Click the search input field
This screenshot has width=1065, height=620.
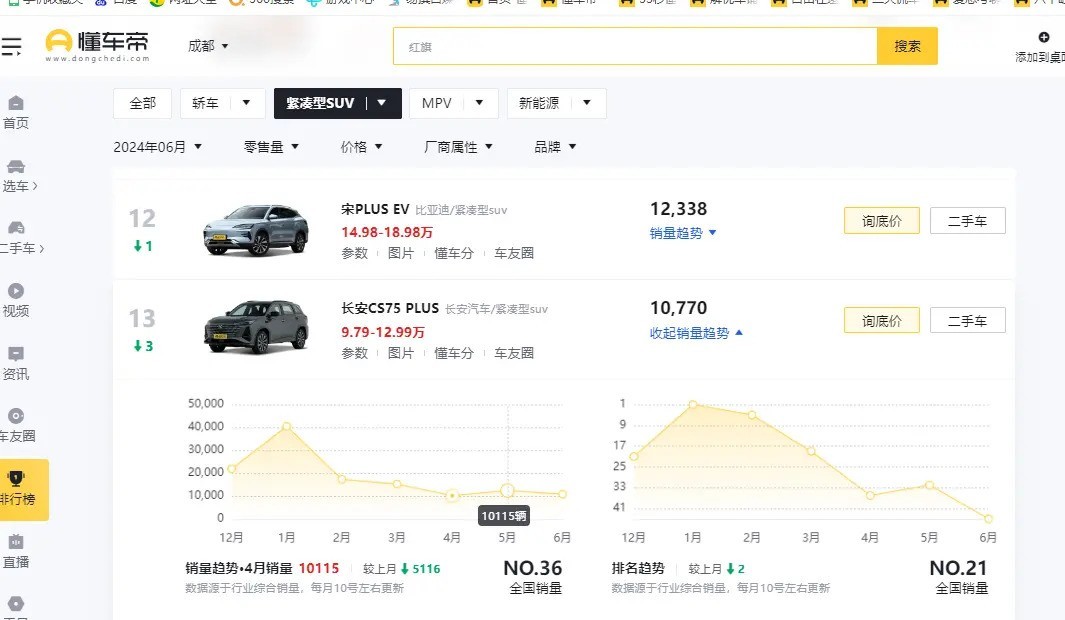635,46
